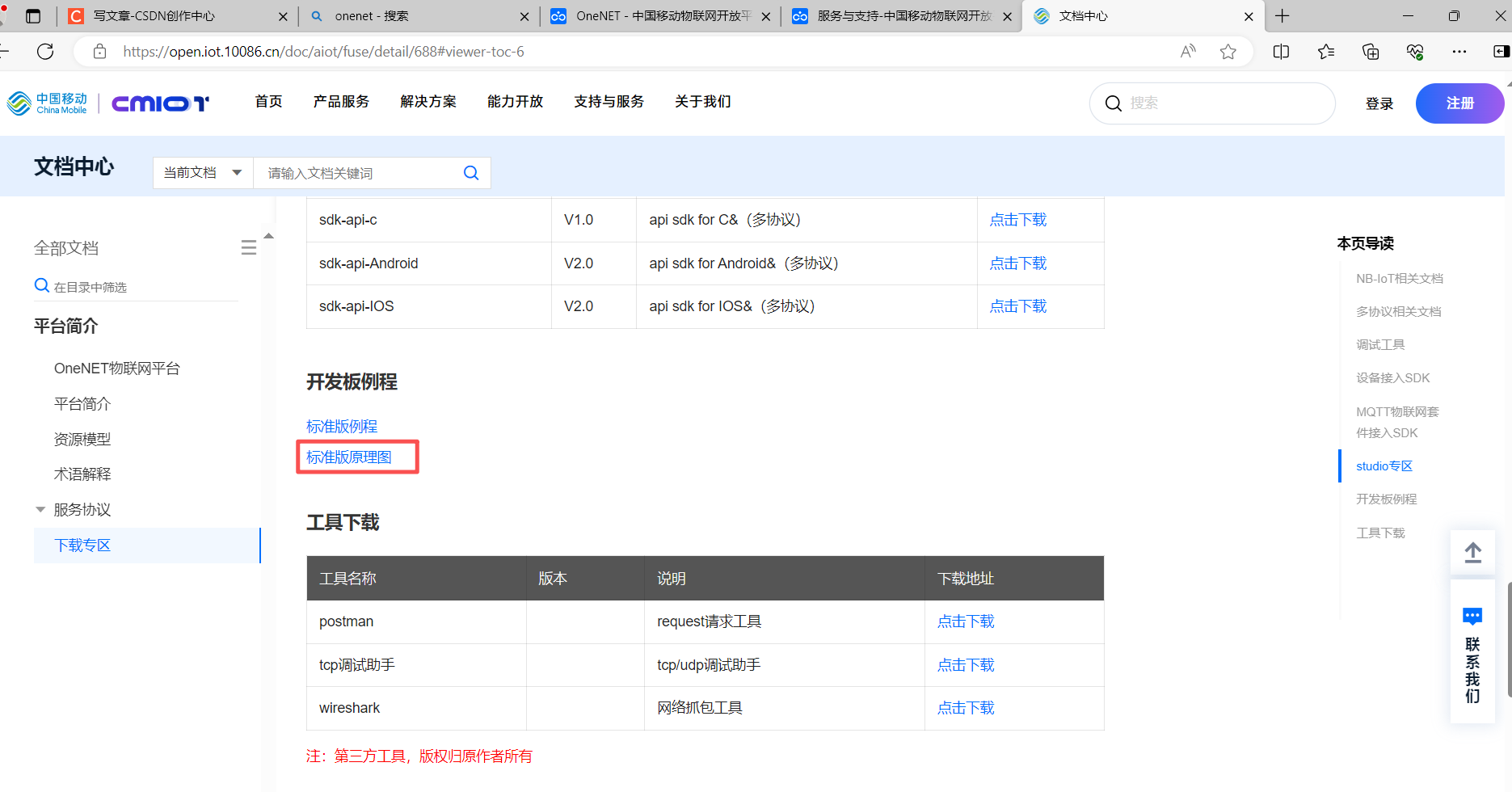Viewport: 1512px width, 792px height.
Task: Select 术语解释 in sidebar
Action: (x=82, y=474)
